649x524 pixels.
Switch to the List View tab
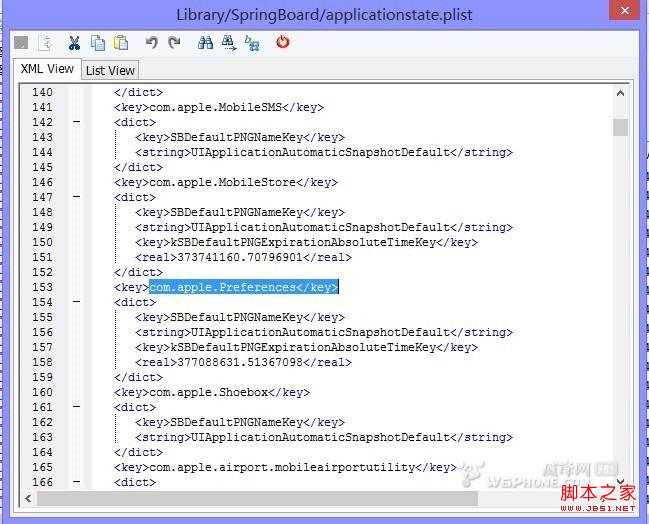point(110,70)
